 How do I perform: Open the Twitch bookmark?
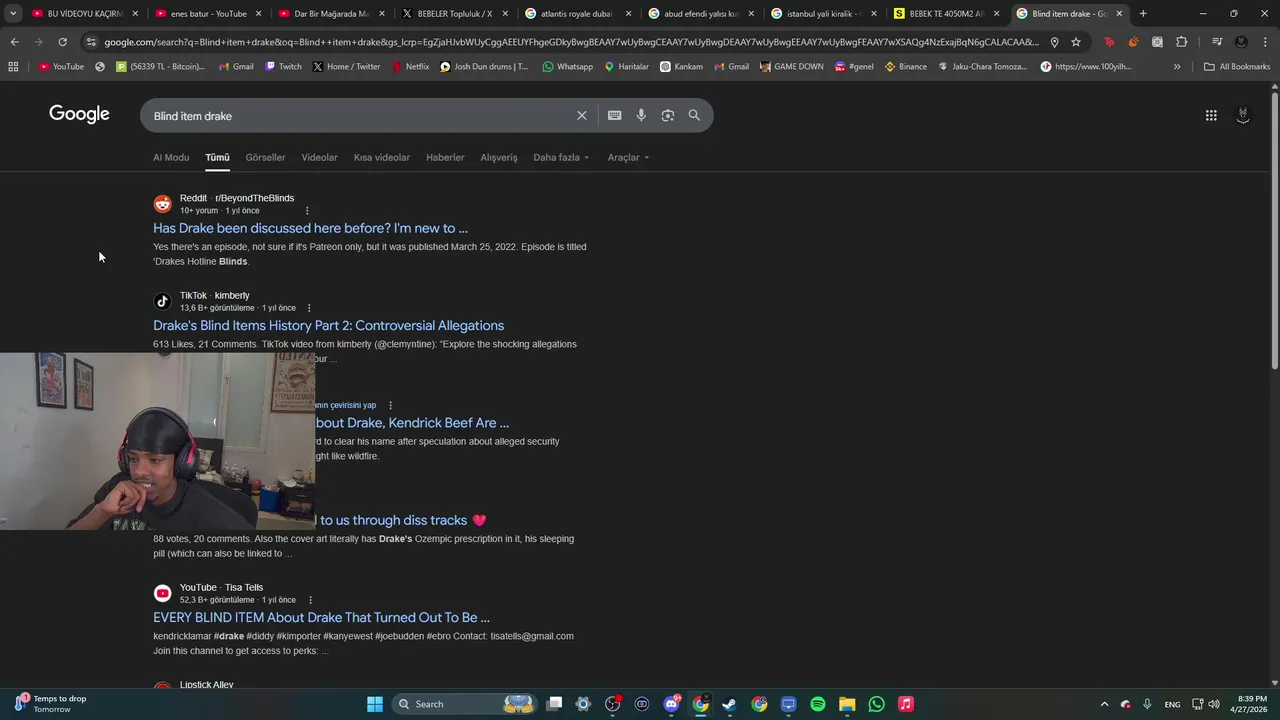(283, 66)
